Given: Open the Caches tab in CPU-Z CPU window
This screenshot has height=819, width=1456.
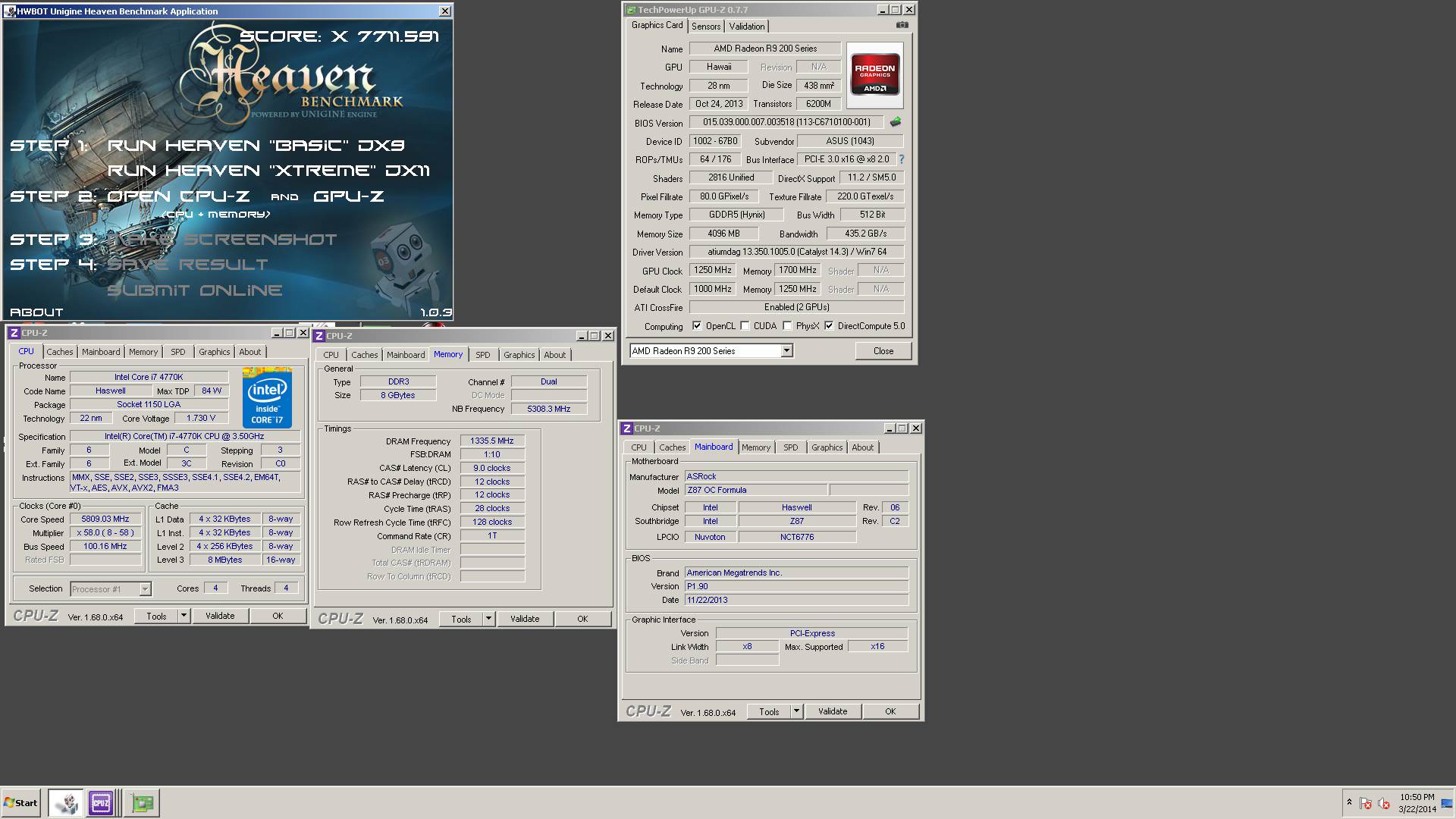Looking at the screenshot, I should coord(60,352).
